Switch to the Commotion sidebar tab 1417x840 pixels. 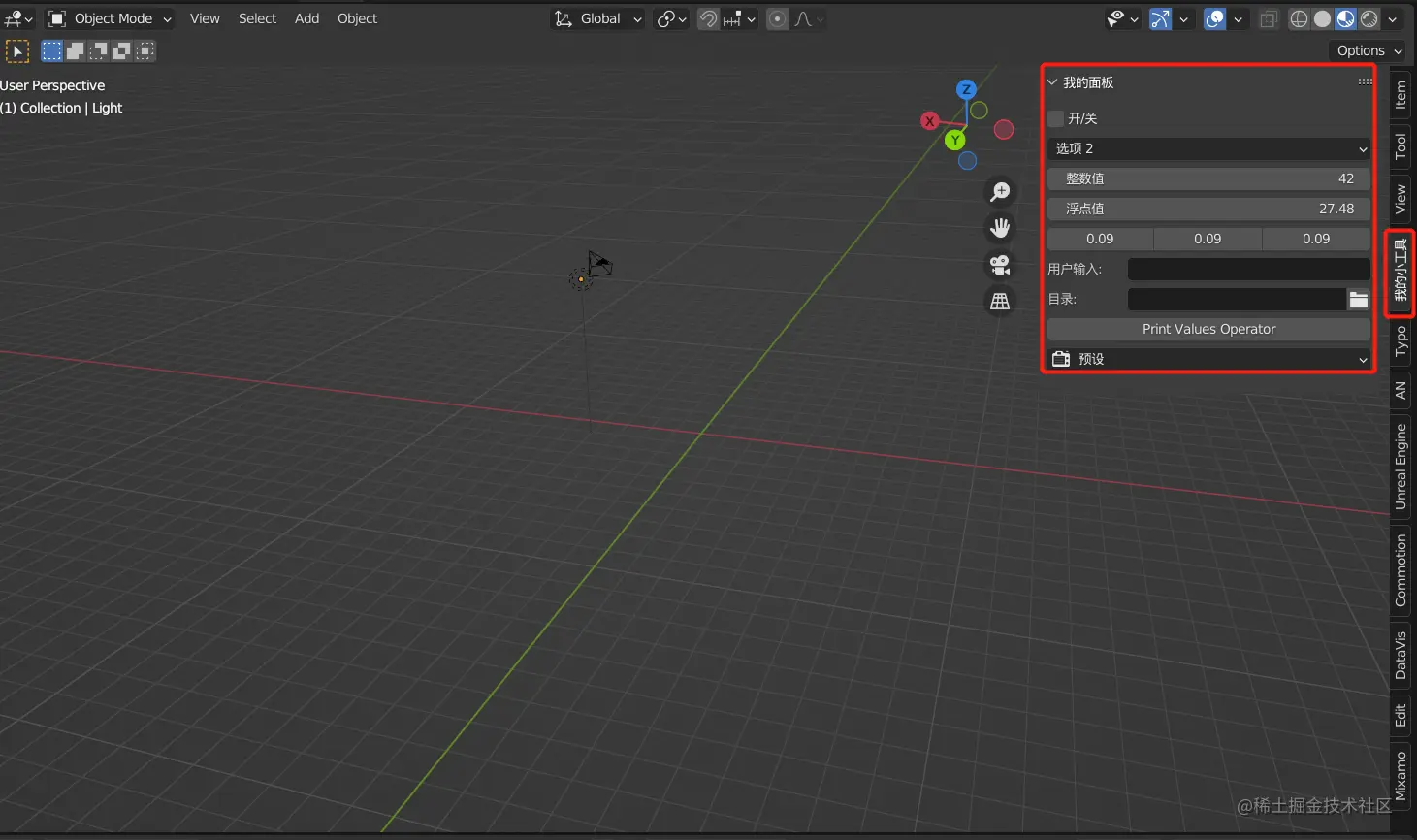(x=1401, y=570)
